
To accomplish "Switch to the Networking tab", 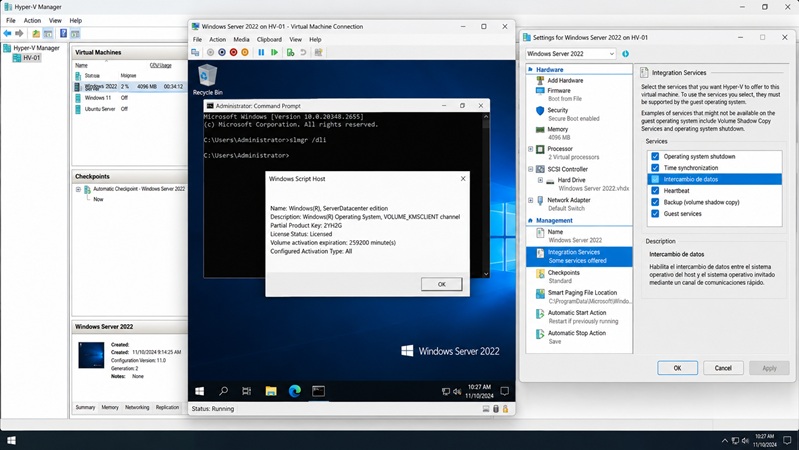I will coord(137,407).
